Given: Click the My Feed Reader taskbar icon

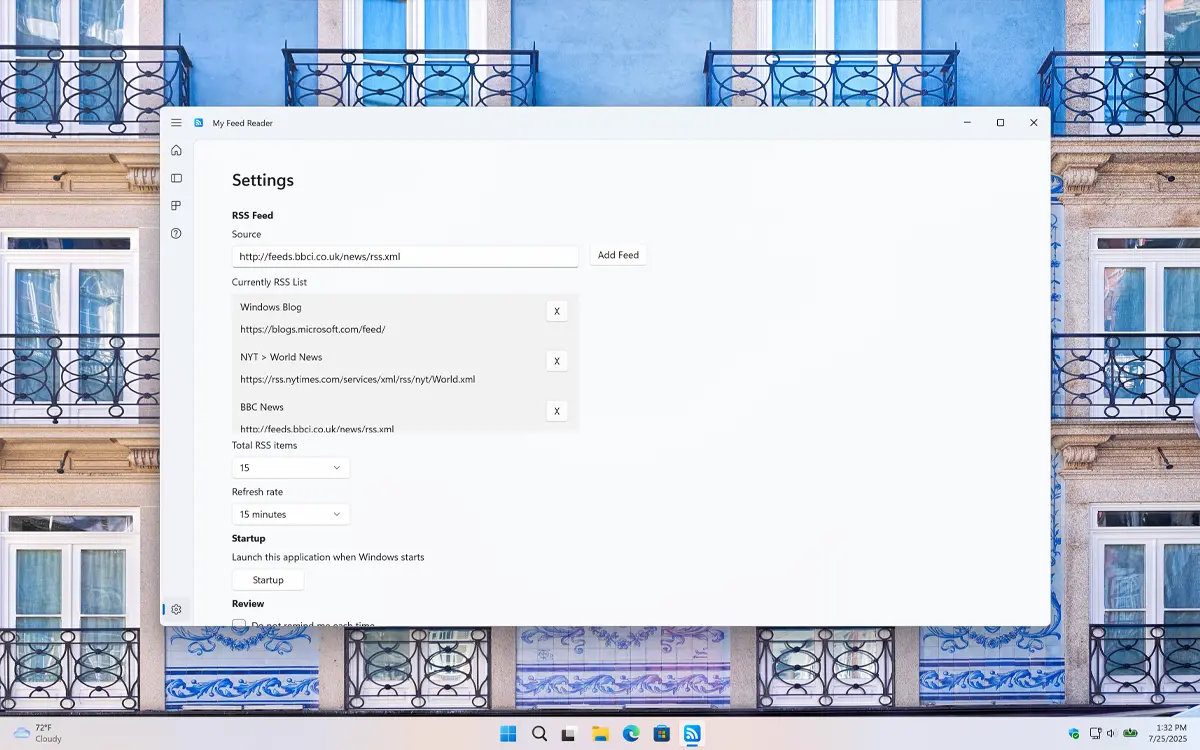Looking at the screenshot, I should click(692, 734).
